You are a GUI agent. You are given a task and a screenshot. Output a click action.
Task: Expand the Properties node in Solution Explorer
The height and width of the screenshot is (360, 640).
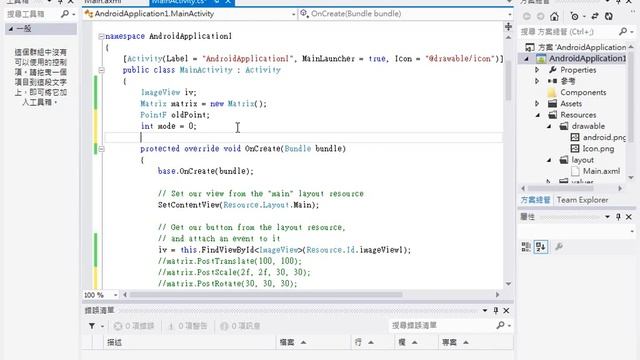pyautogui.click(x=537, y=70)
